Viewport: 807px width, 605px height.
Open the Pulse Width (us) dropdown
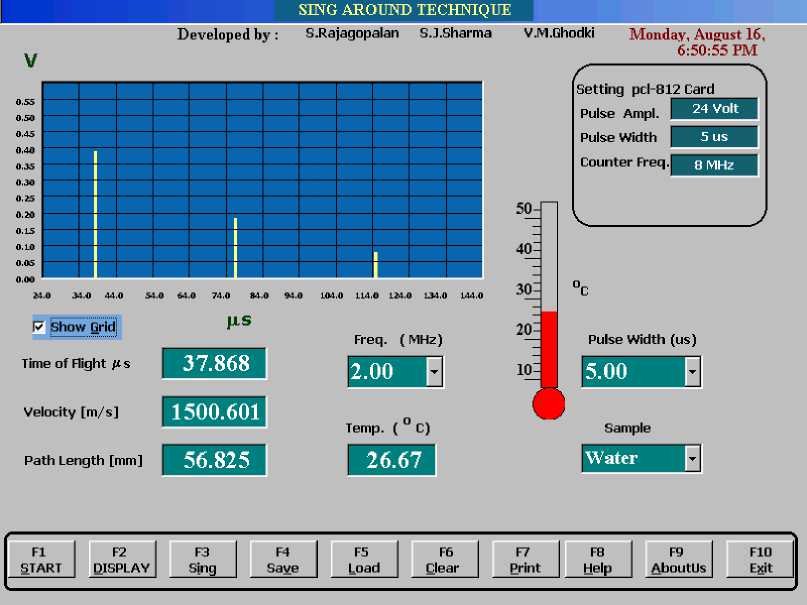click(x=692, y=372)
